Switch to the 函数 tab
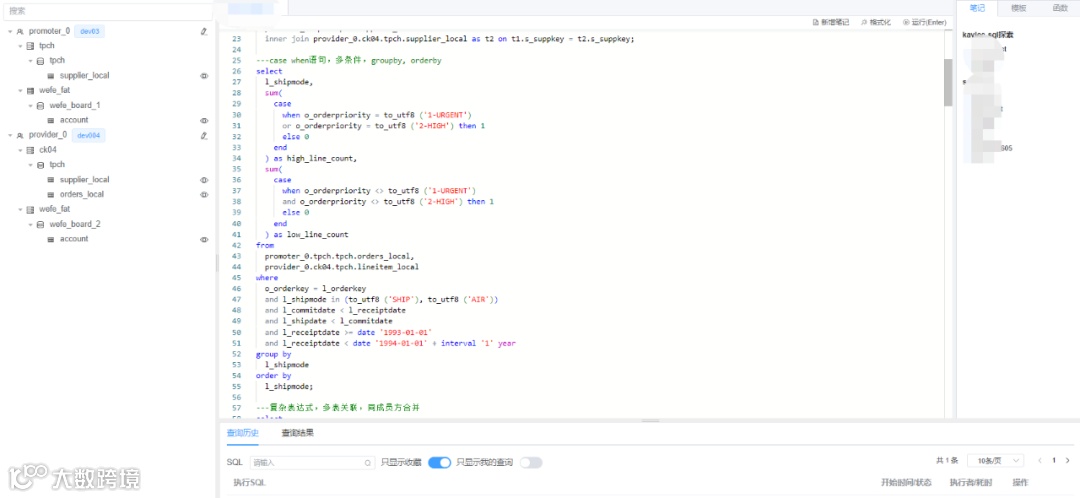1080x498 pixels. pyautogui.click(x=1059, y=8)
